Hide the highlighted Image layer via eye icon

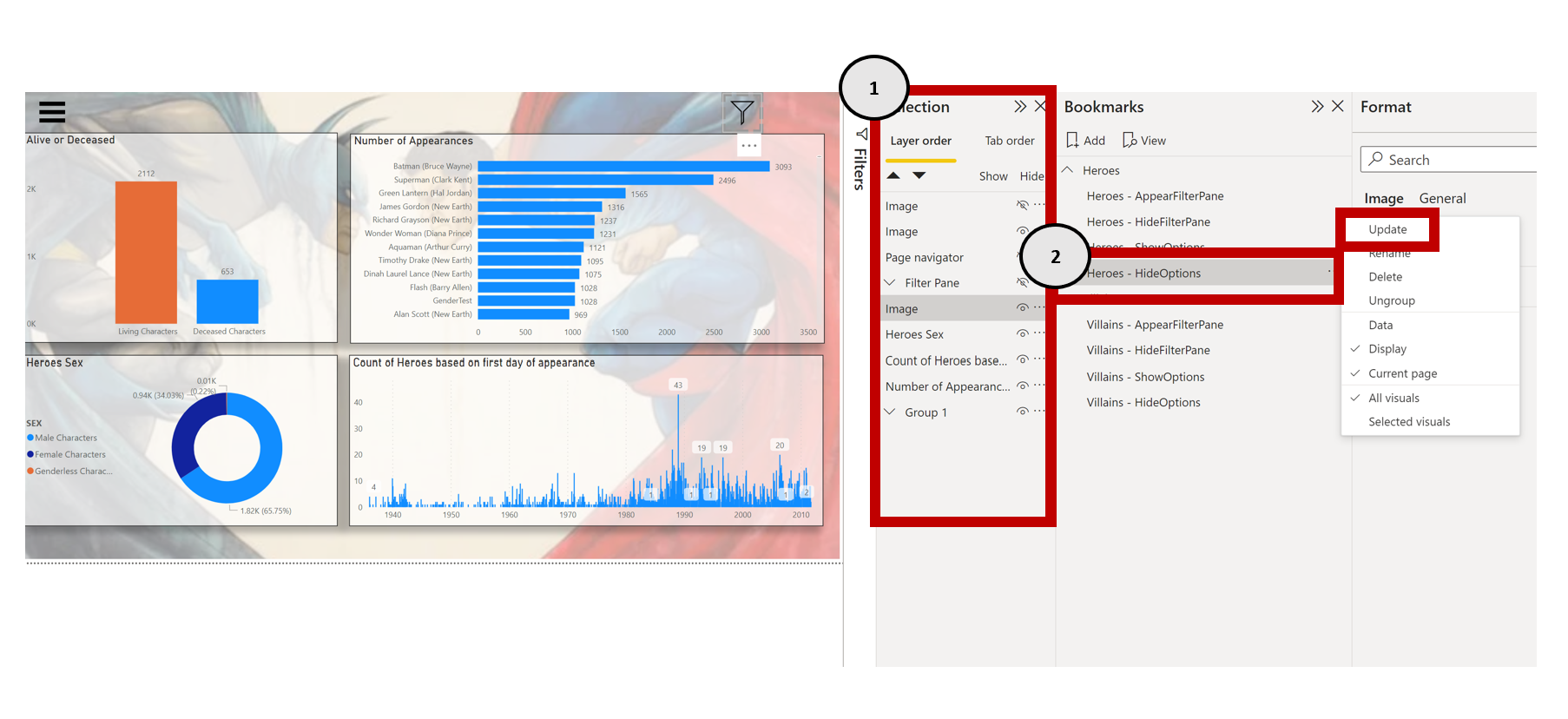[1023, 308]
